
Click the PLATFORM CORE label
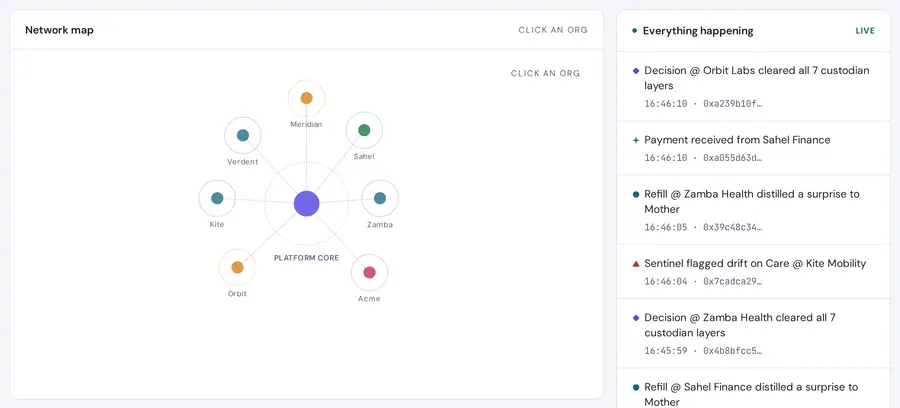tap(307, 258)
